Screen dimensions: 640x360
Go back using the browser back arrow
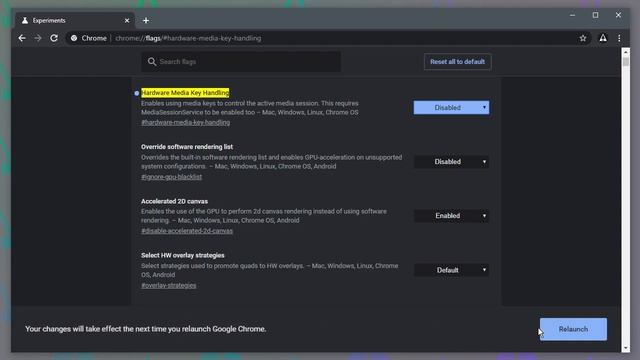click(22, 38)
